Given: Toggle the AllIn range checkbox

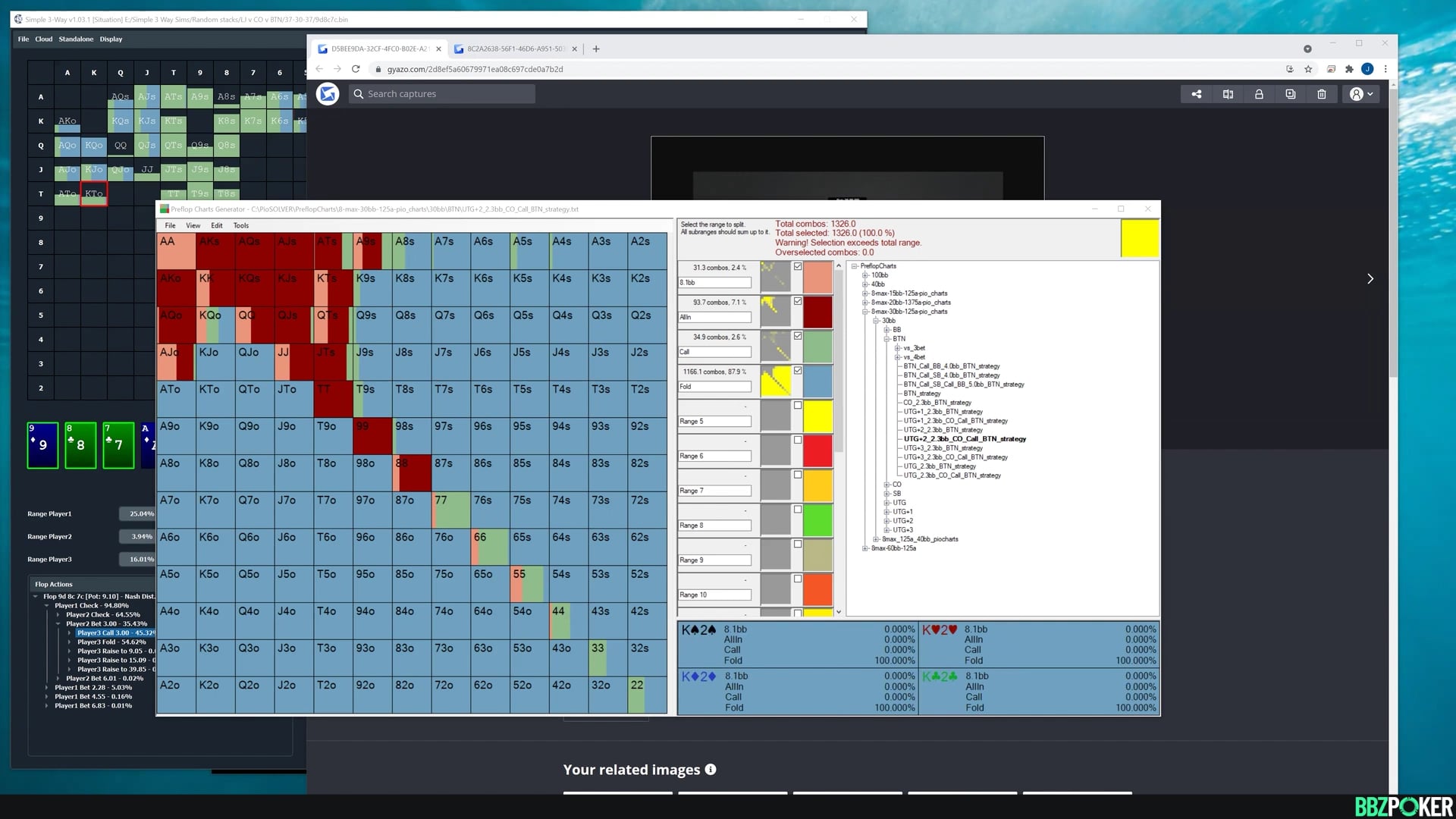Looking at the screenshot, I should (798, 301).
